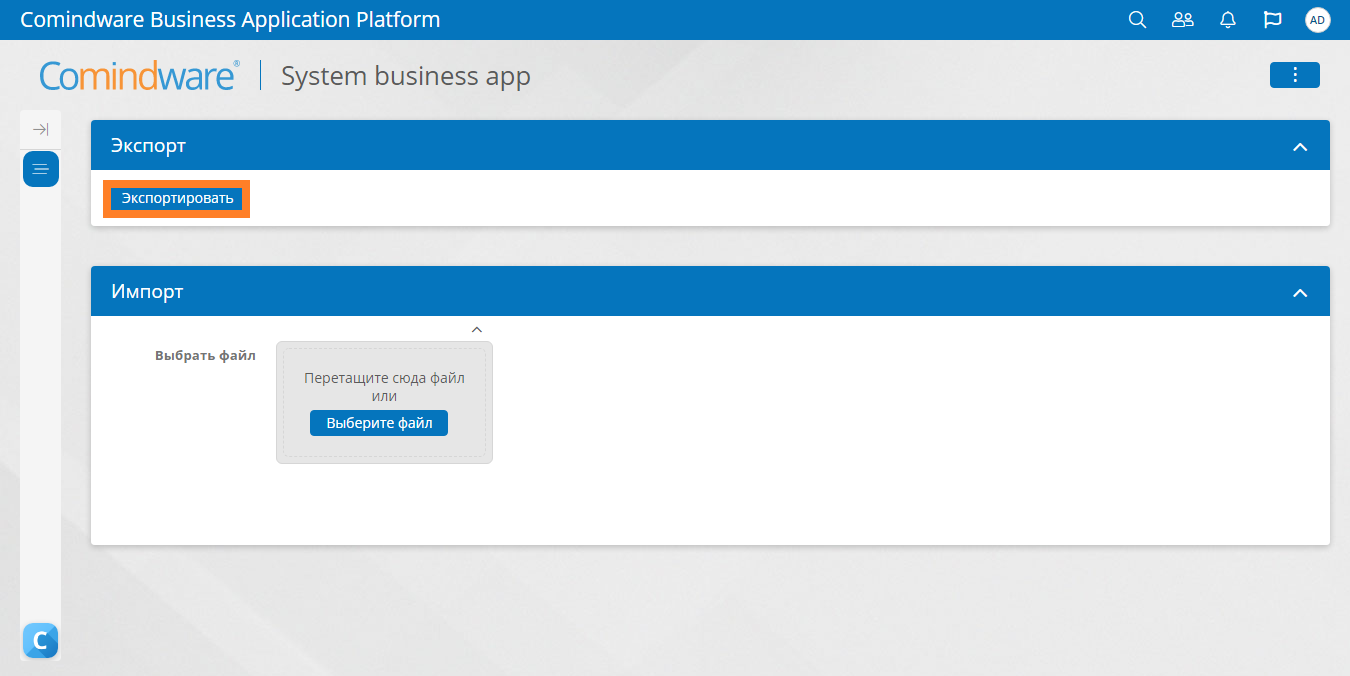Screen dimensions: 1350x676
Task: Collapse the Импорт panel chevron
Action: coord(1300,293)
